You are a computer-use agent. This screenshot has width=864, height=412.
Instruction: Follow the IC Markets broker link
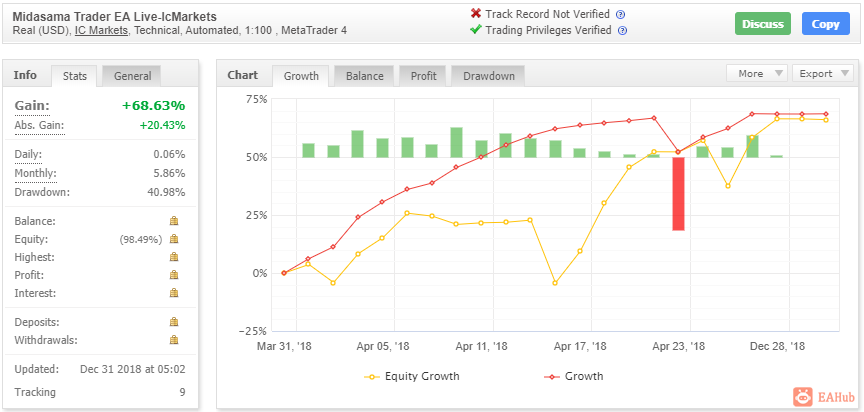[101, 30]
